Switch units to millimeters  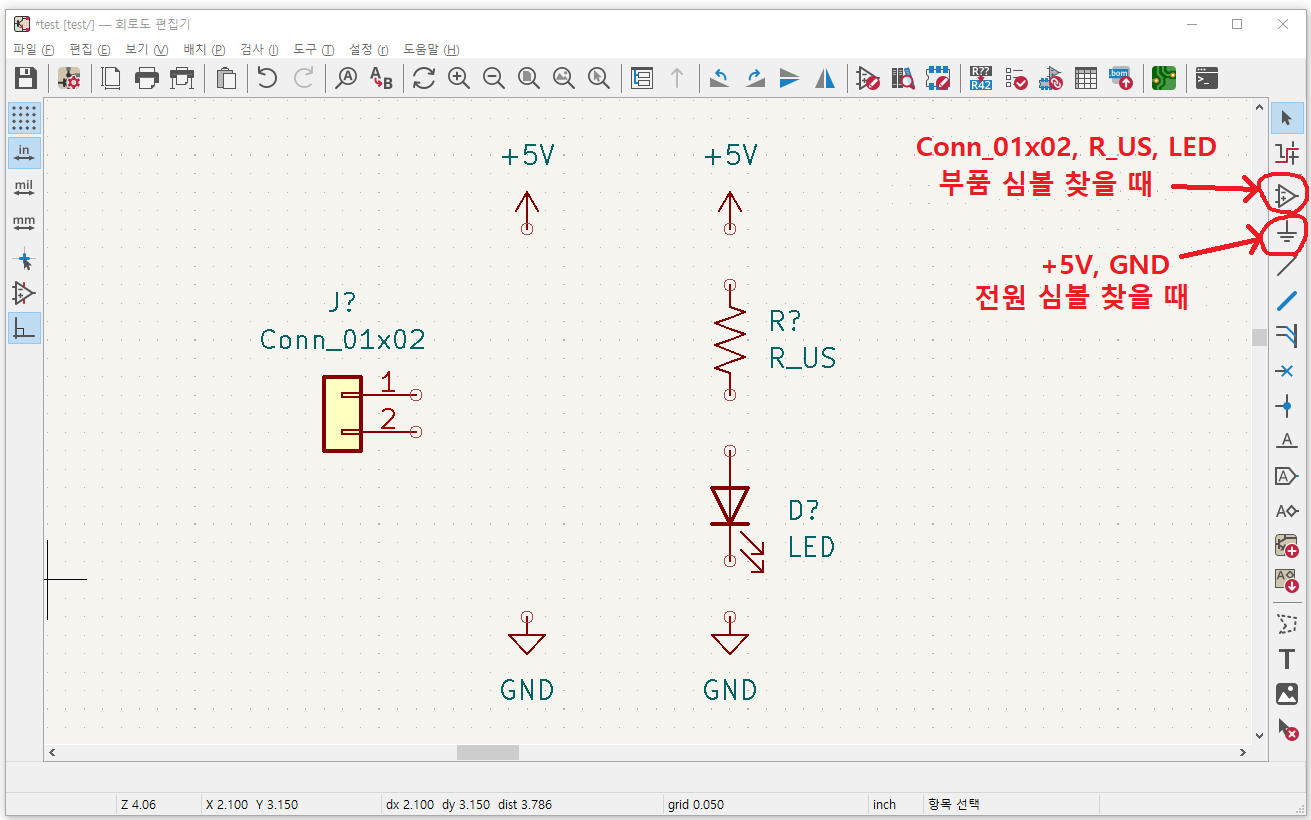[x=25, y=223]
